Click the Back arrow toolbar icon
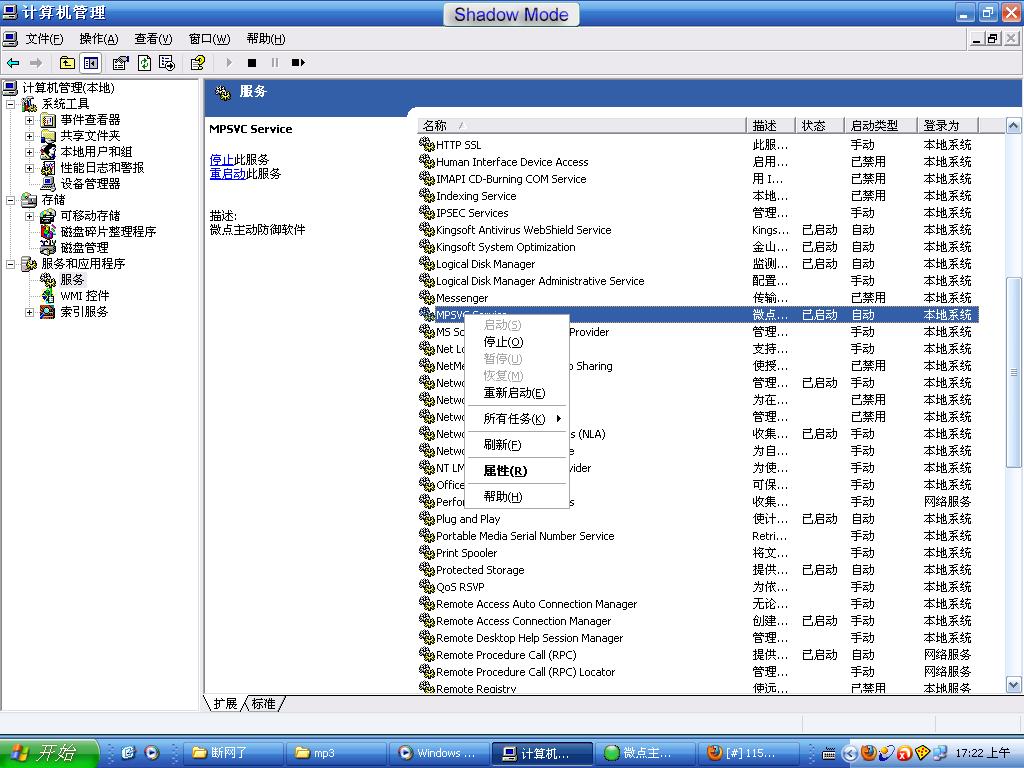Viewport: 1024px width, 768px height. click(13, 63)
